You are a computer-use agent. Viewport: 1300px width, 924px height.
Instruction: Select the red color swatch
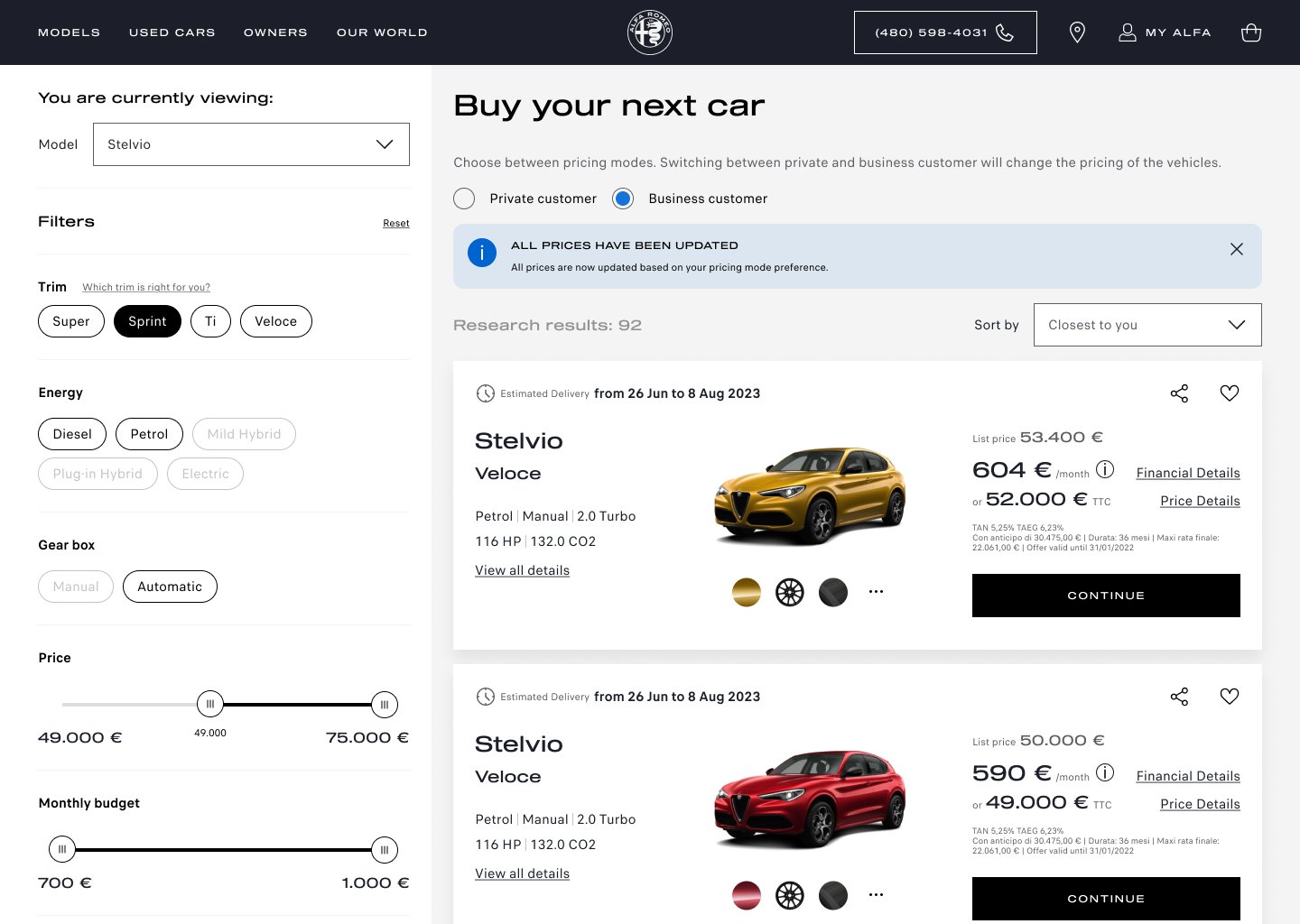747,895
